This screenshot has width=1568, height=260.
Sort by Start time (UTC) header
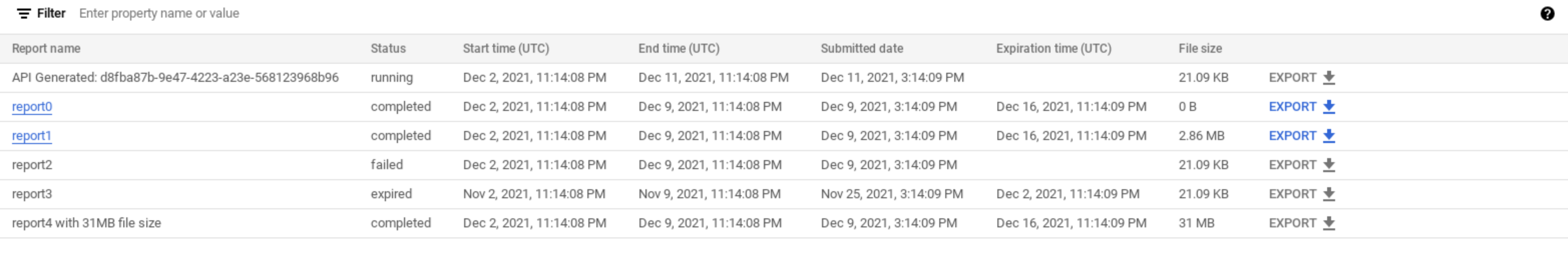[x=505, y=48]
